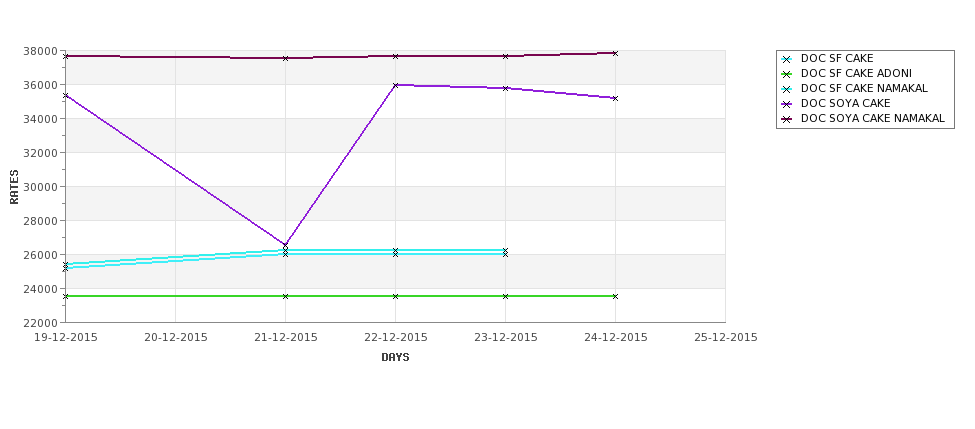This screenshot has width=975, height=429.
Task: Click the DOC SOYA CAKE legend marker
Action: [x=786, y=104]
